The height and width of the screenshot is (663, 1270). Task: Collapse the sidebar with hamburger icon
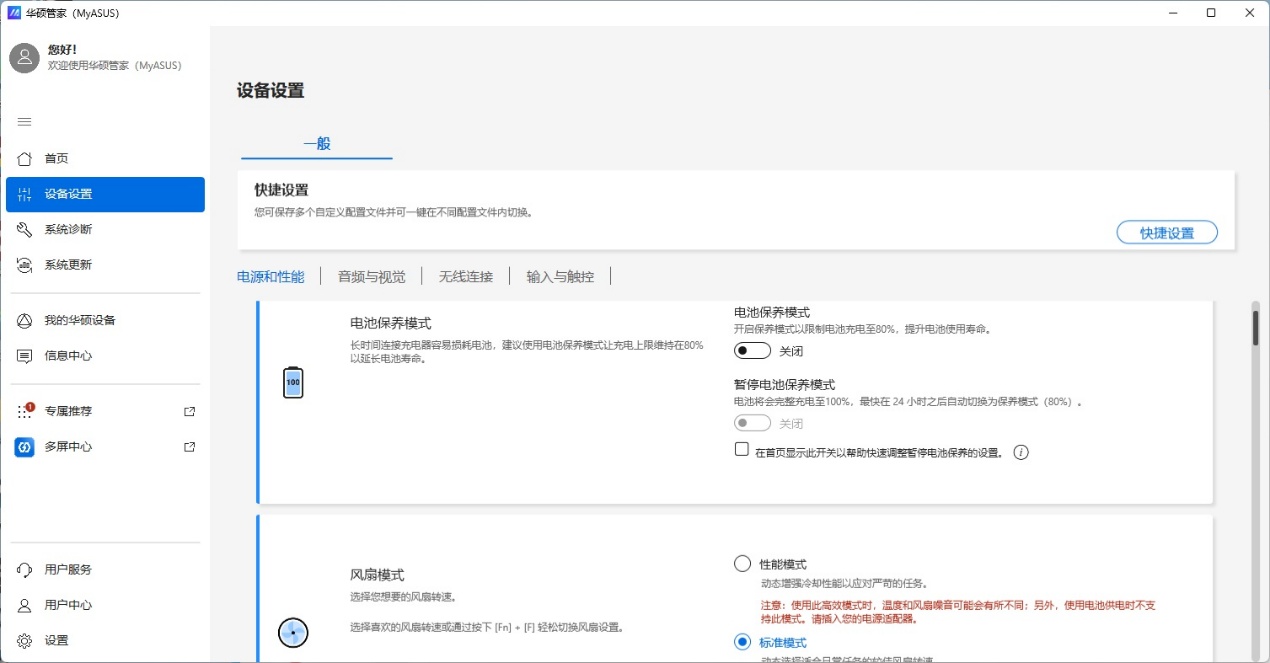point(25,121)
